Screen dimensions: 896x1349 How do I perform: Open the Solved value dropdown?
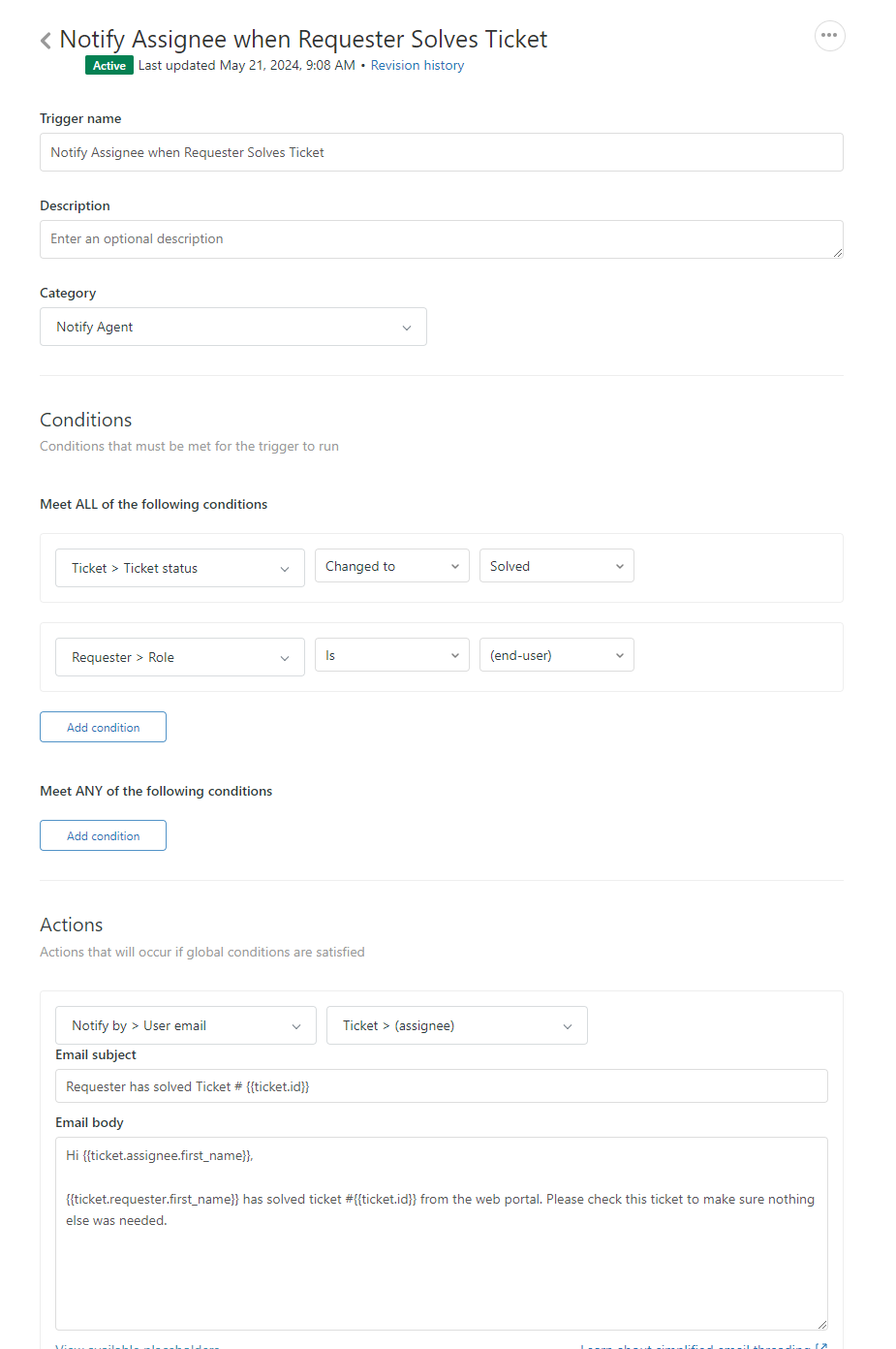556,567
